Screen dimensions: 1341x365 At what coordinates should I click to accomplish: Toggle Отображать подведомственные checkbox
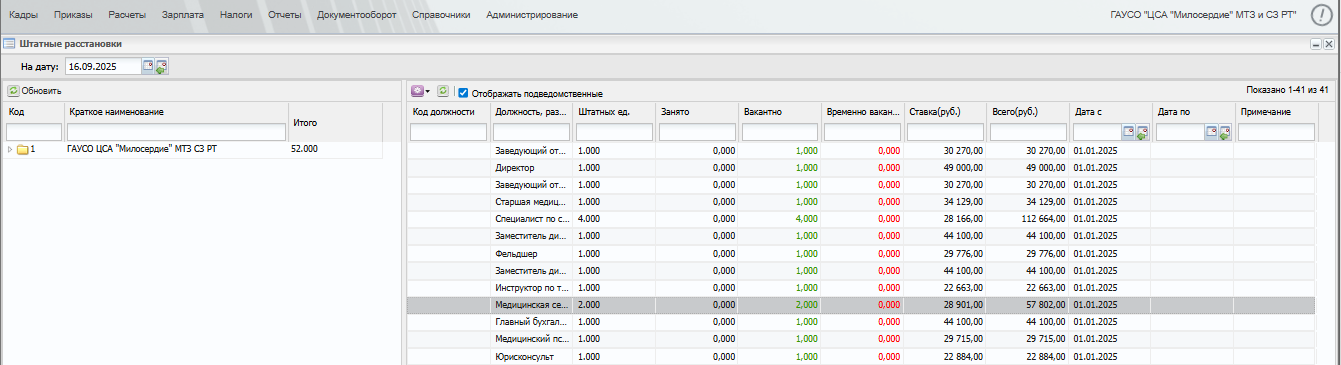[x=463, y=92]
